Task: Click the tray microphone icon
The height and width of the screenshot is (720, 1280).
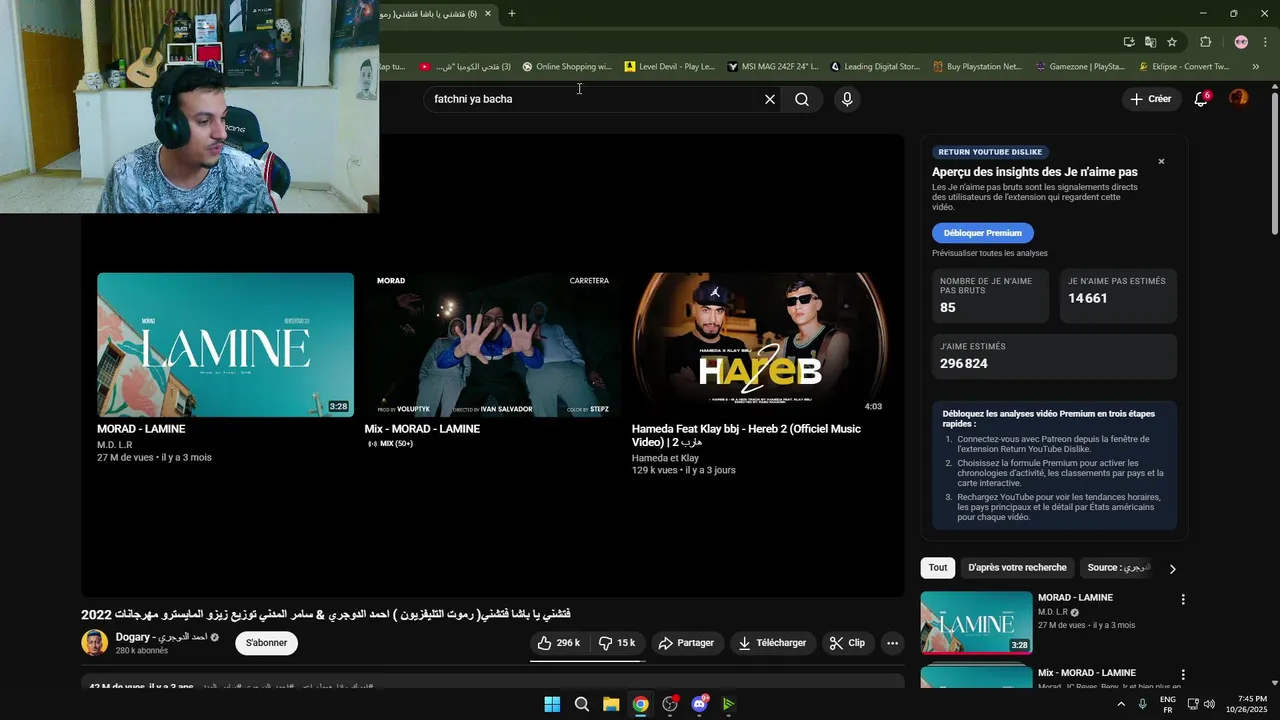Action: point(1142,704)
